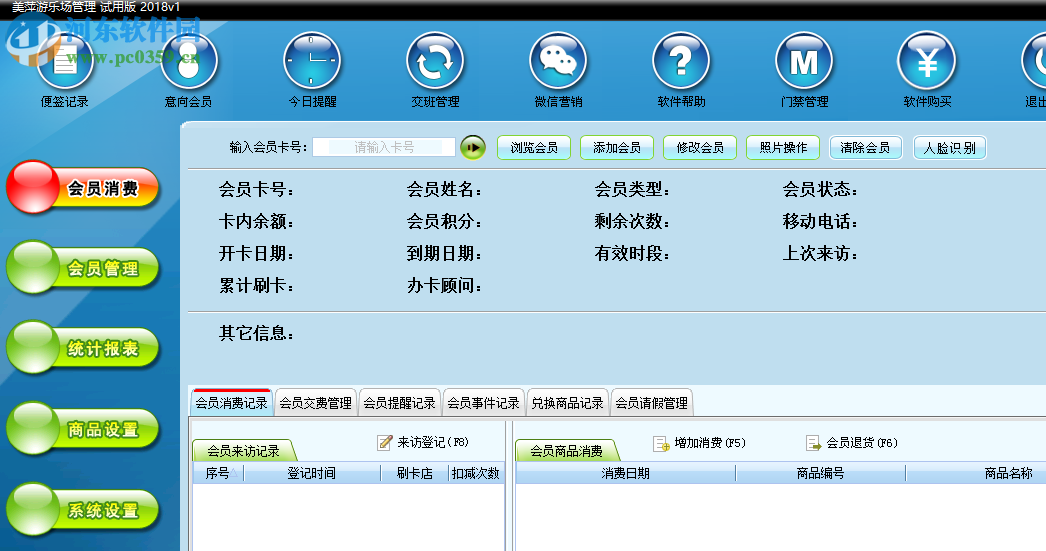
Task: Select the 会员商品消费 sub-tab
Action: pyautogui.click(x=566, y=451)
